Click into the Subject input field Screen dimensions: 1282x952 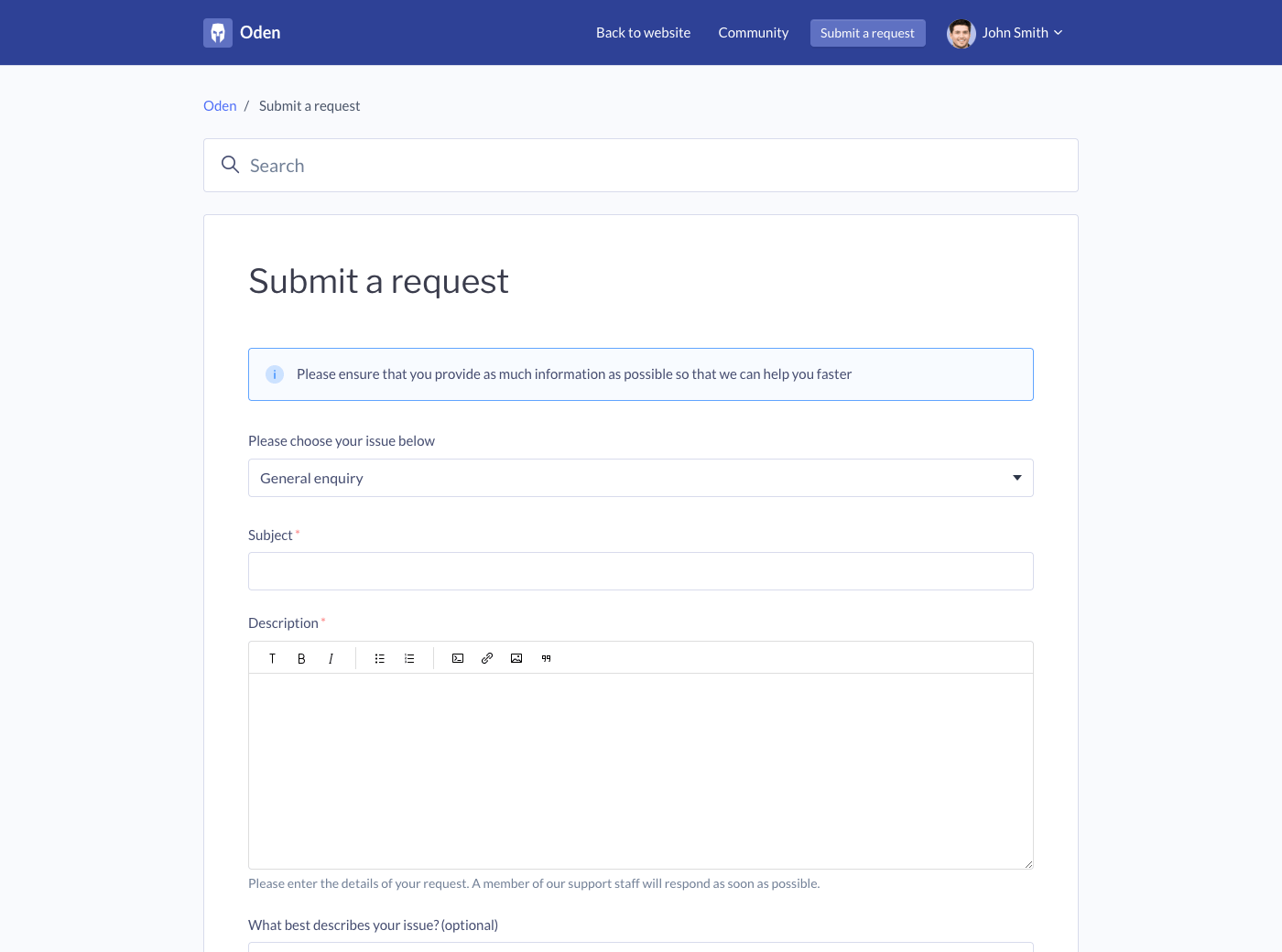point(640,571)
